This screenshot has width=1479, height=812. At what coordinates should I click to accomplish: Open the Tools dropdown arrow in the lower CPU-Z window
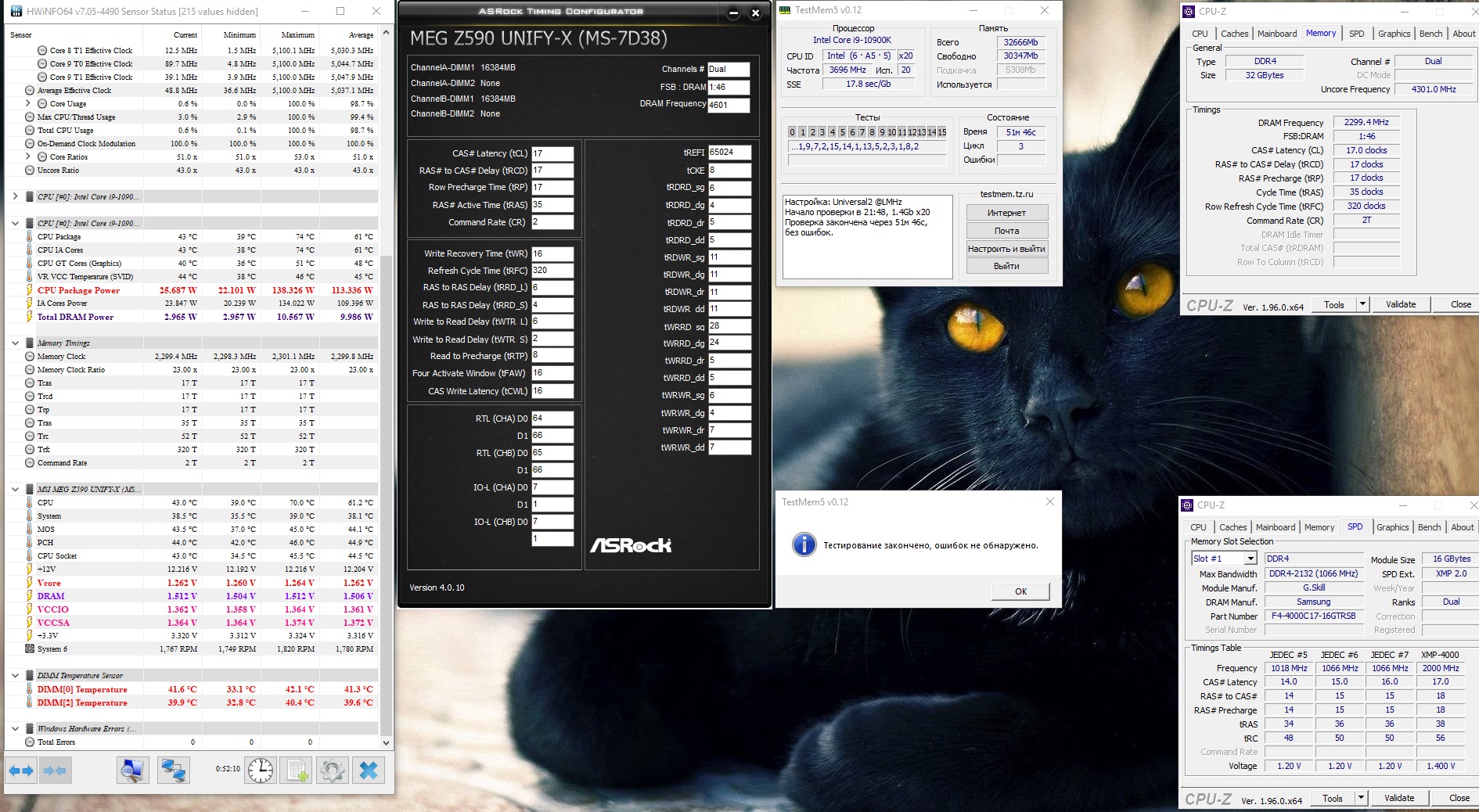[1361, 798]
